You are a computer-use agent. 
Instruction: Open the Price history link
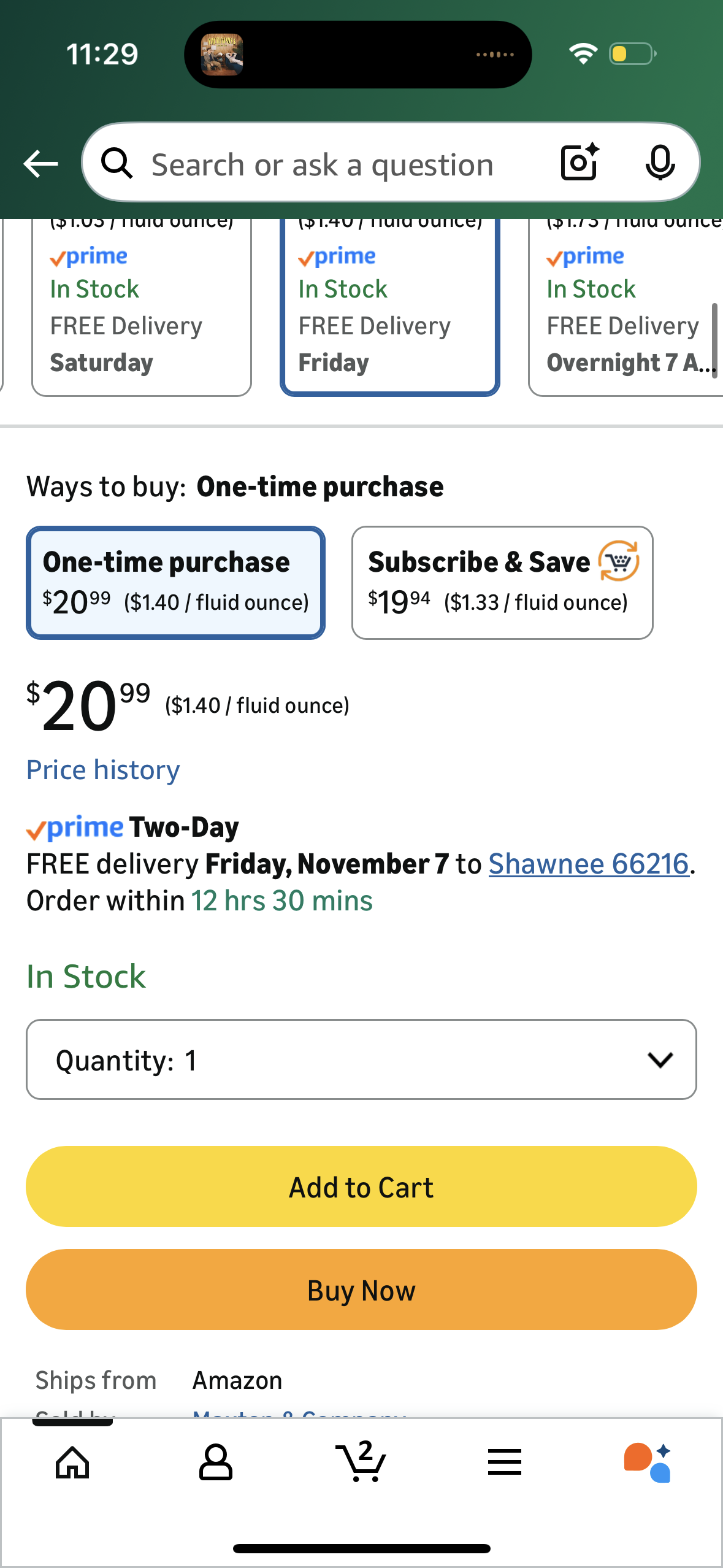pos(103,770)
